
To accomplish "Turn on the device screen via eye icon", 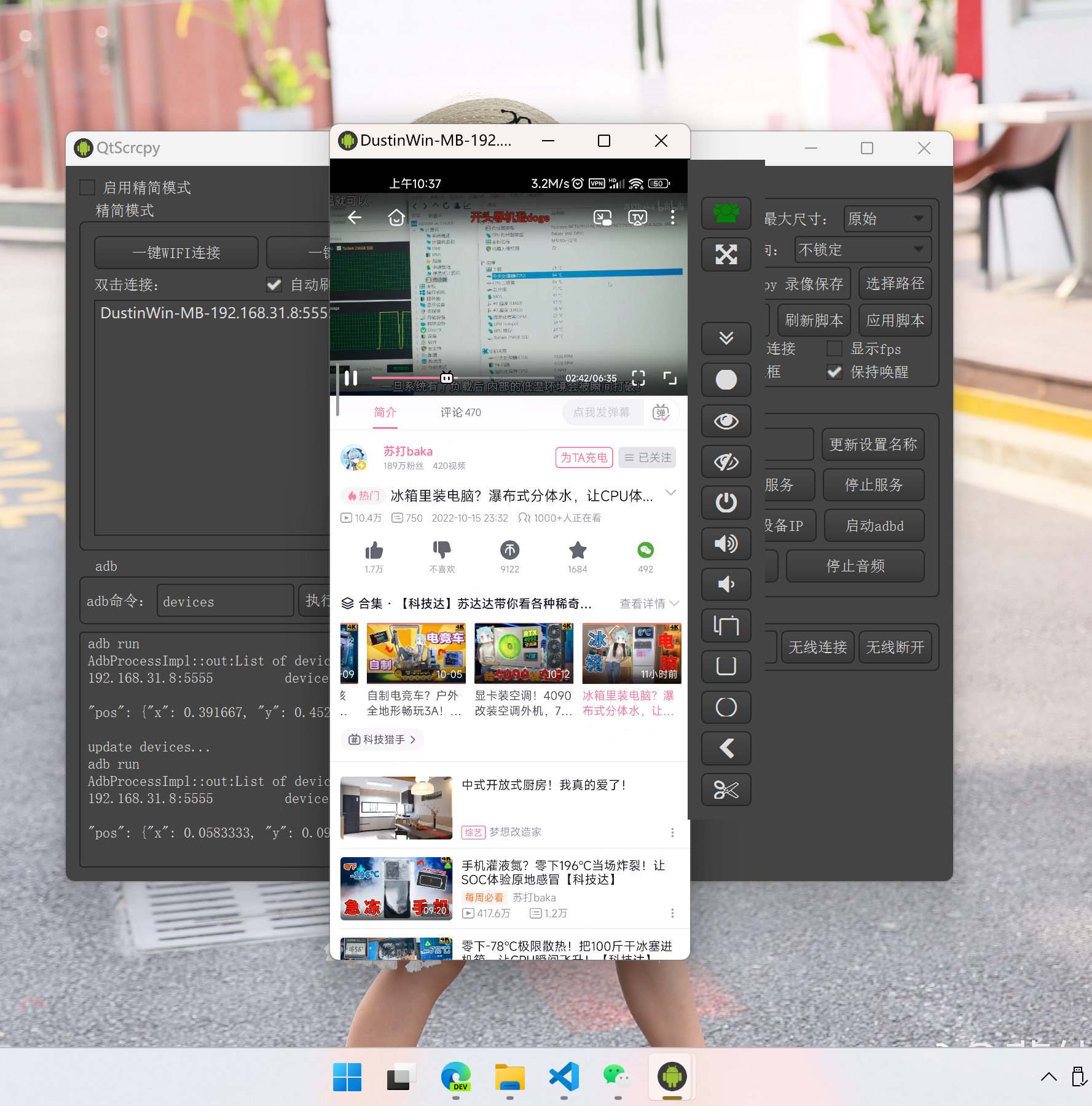I will pyautogui.click(x=726, y=422).
